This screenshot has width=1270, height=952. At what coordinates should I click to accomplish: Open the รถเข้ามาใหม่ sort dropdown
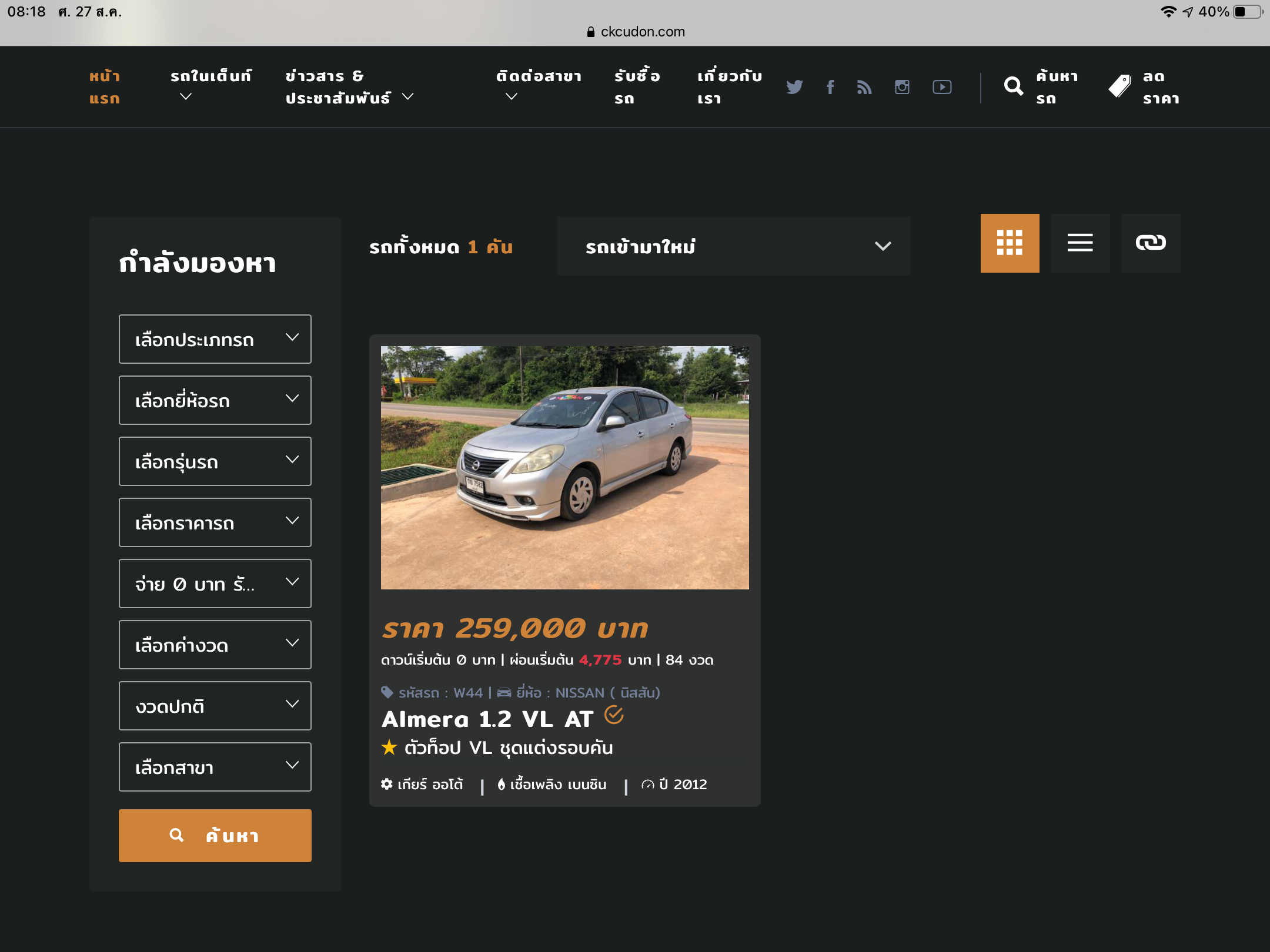click(x=734, y=246)
